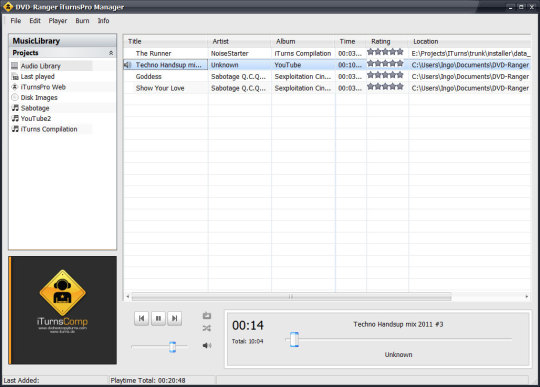Image resolution: width=540 pixels, height=387 pixels.
Task: Collapse the Projects panel chevron
Action: (111, 53)
